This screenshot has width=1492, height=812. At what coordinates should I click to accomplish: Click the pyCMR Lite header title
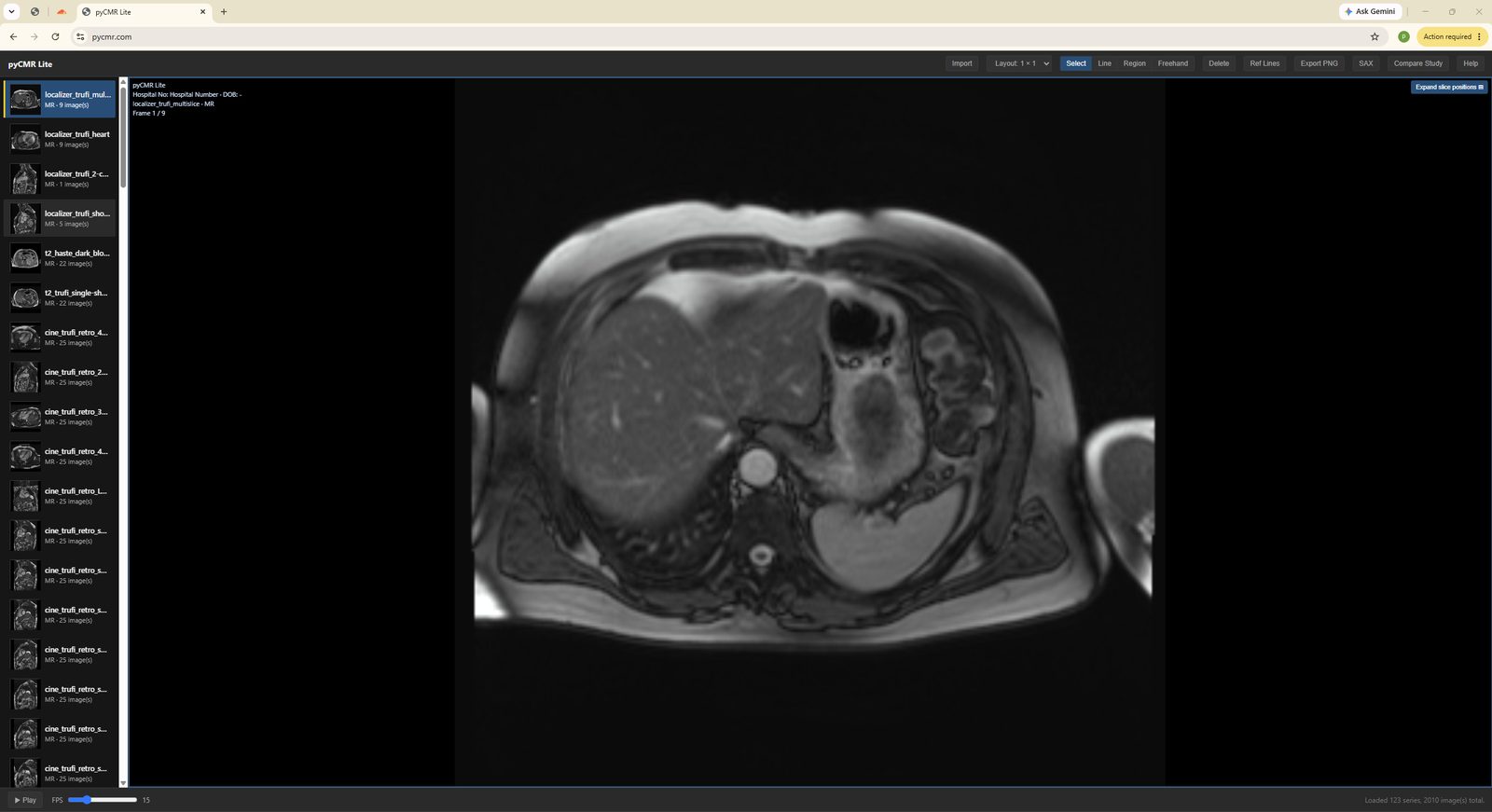pyautogui.click(x=30, y=64)
